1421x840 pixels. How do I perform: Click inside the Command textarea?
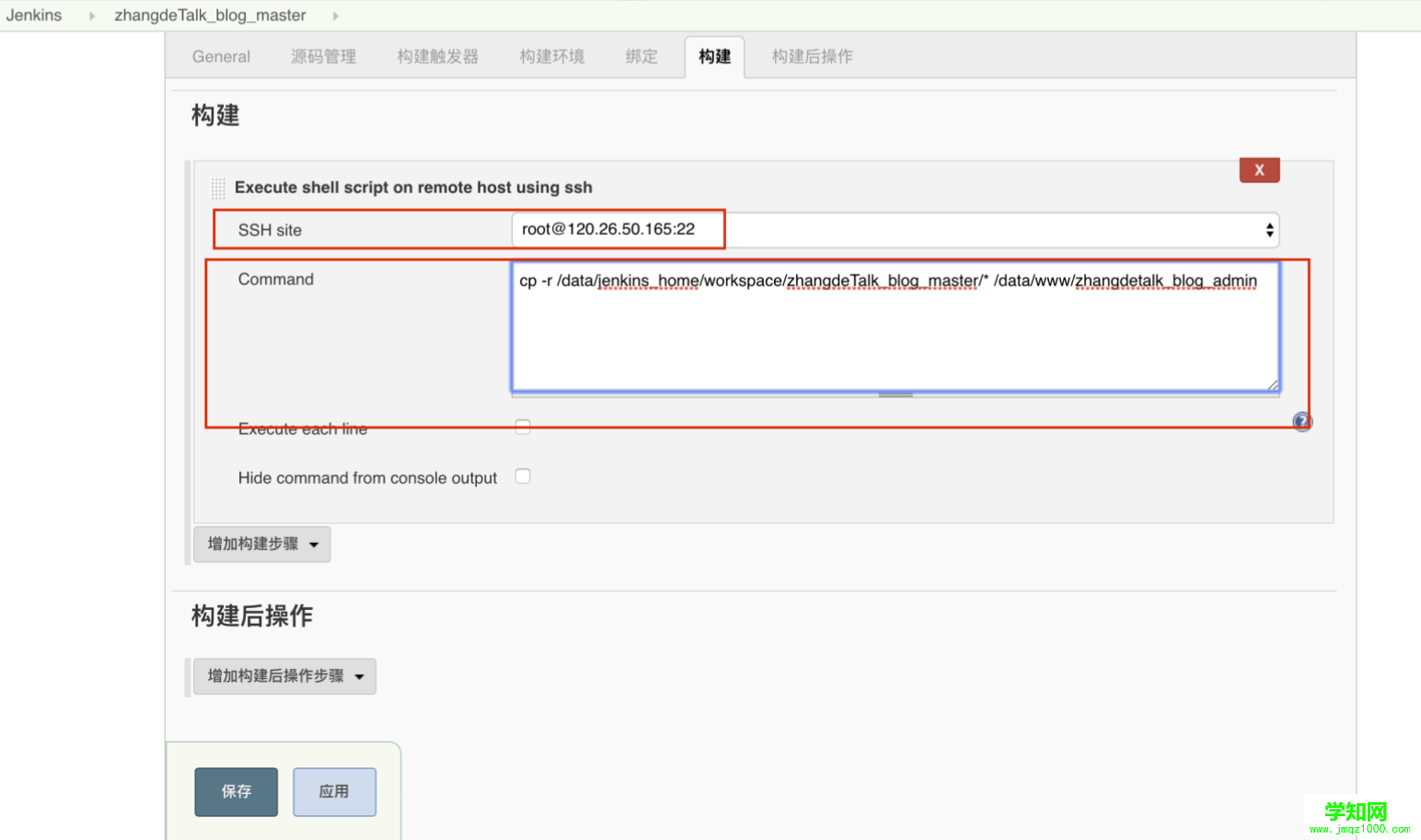895,327
